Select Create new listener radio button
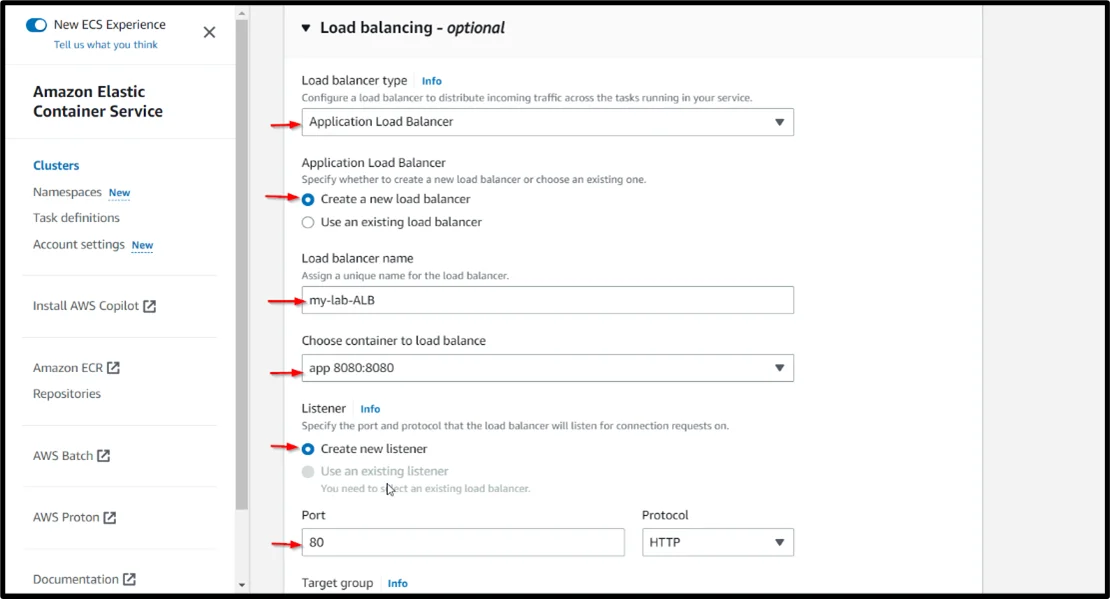1110x599 pixels. [x=308, y=449]
